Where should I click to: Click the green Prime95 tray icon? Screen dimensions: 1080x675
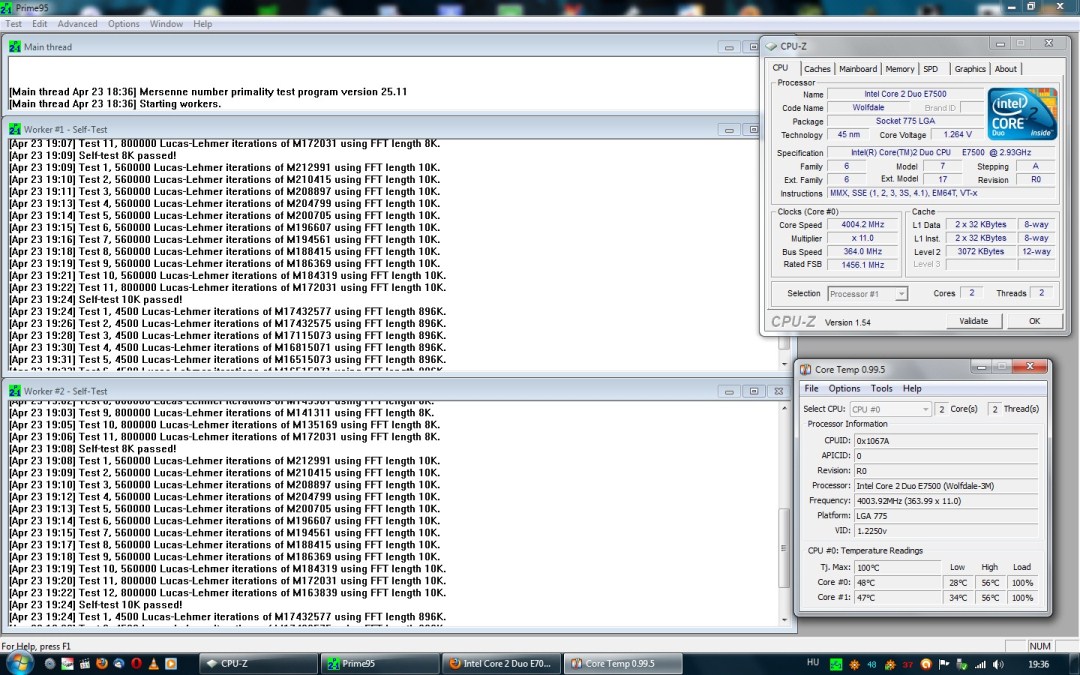[835, 664]
